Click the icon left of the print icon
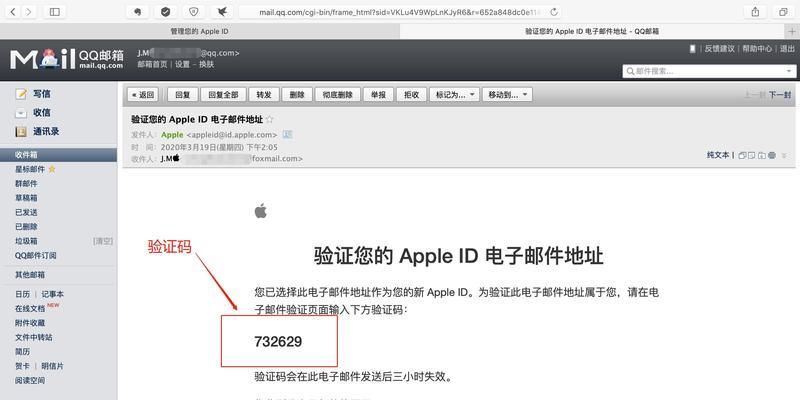Screen dimensions: 800x400 (x=762, y=155)
